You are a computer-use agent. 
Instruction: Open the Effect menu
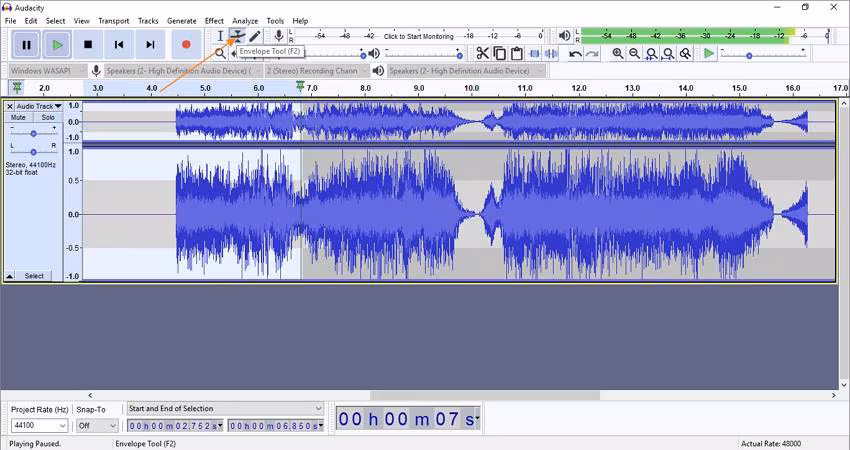214,21
